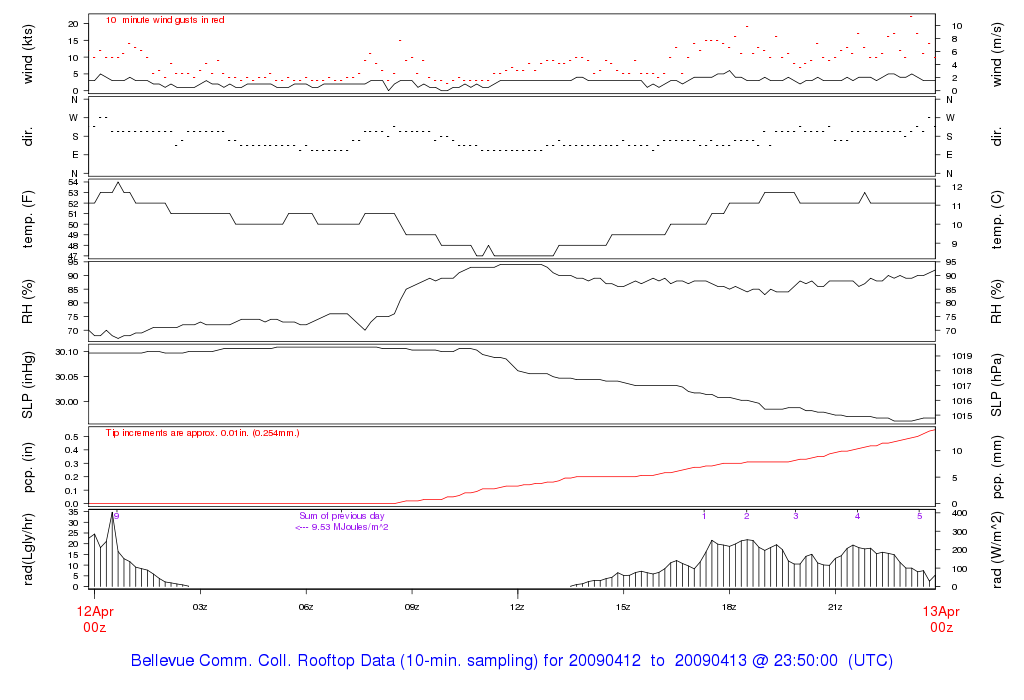Viewport: 1024px width, 700px height.
Task: Click the "temp. (F)" axis label
Action: [x=27, y=219]
